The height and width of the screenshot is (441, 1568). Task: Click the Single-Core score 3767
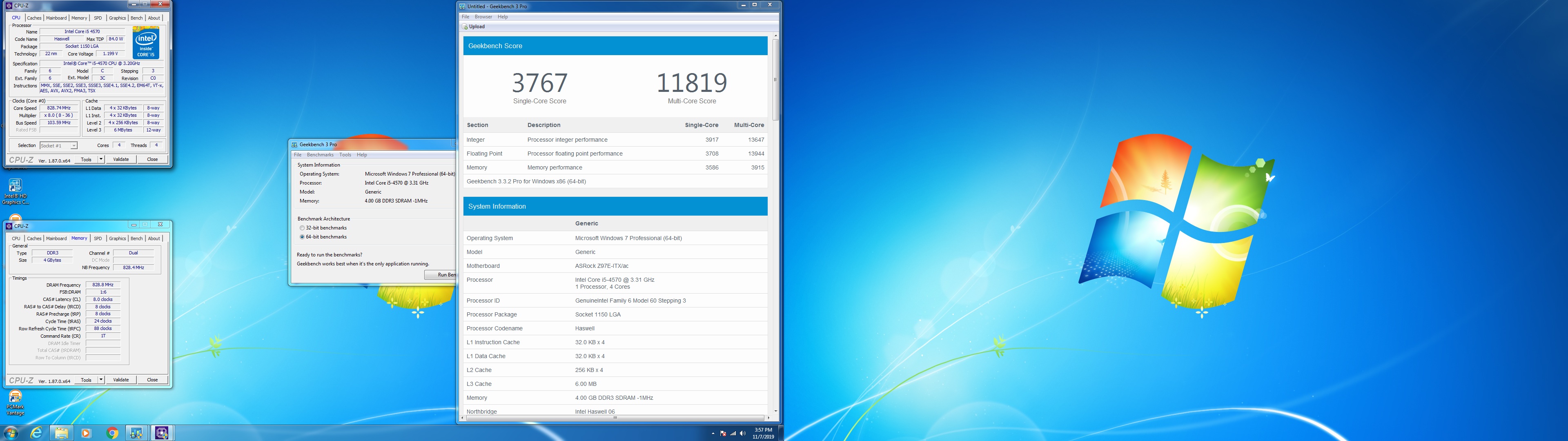540,83
